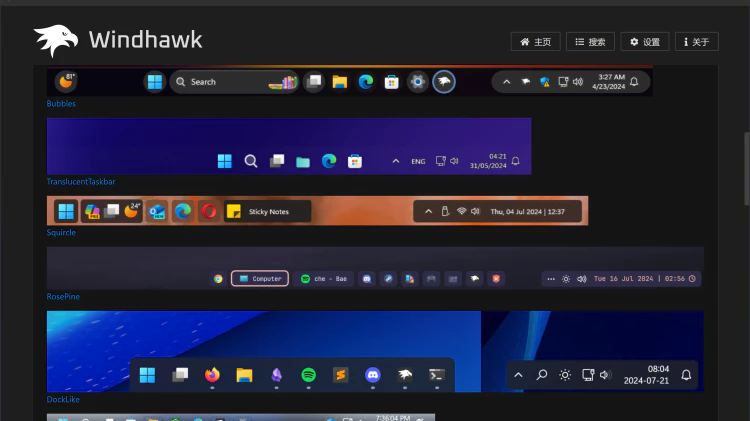Click the Edge icon in Squircle preview
Viewport: 750px width, 421px height.
(183, 211)
